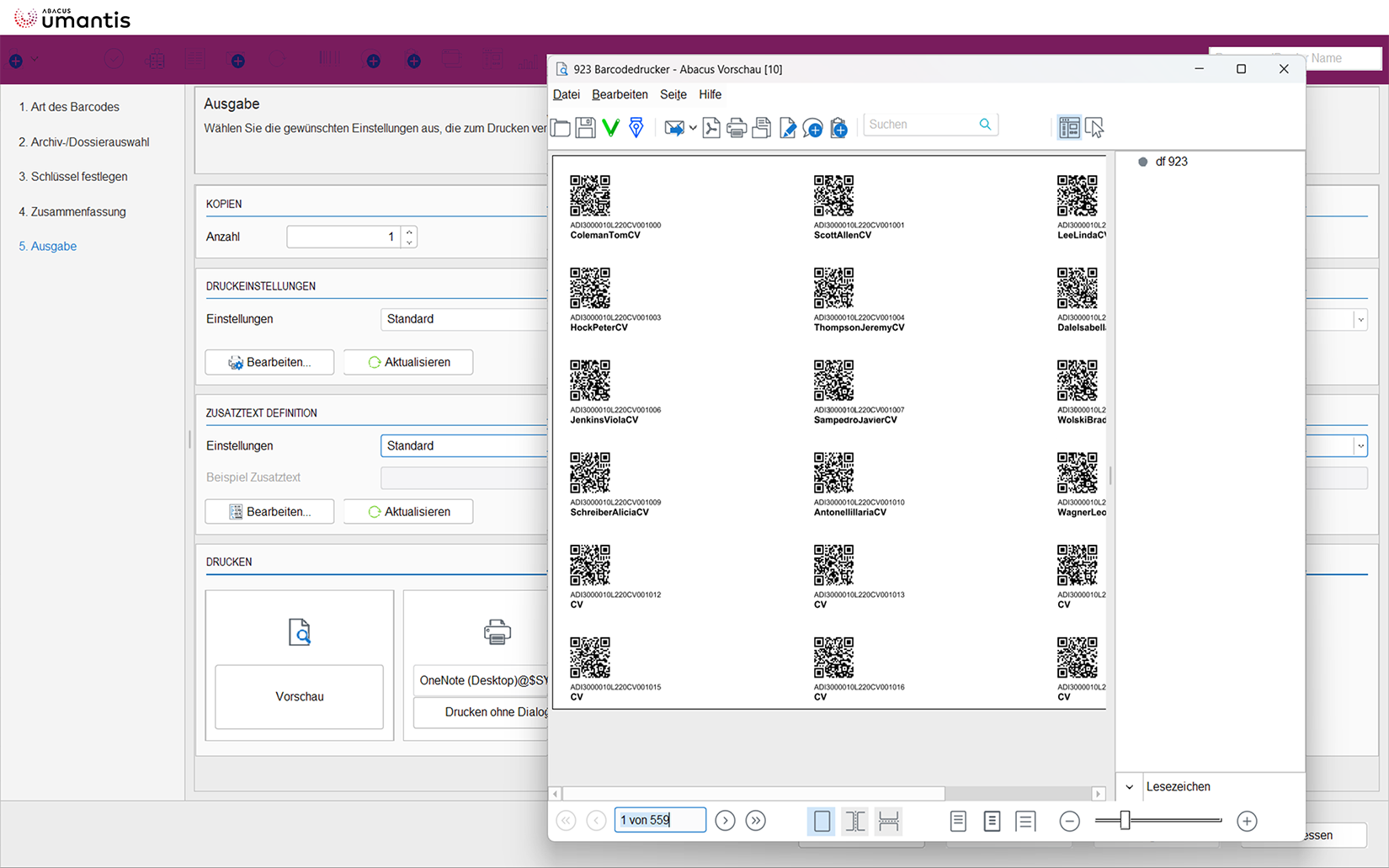Screen dimensions: 1389x868
Task: Add a comment with speech bubble icon
Action: [812, 127]
